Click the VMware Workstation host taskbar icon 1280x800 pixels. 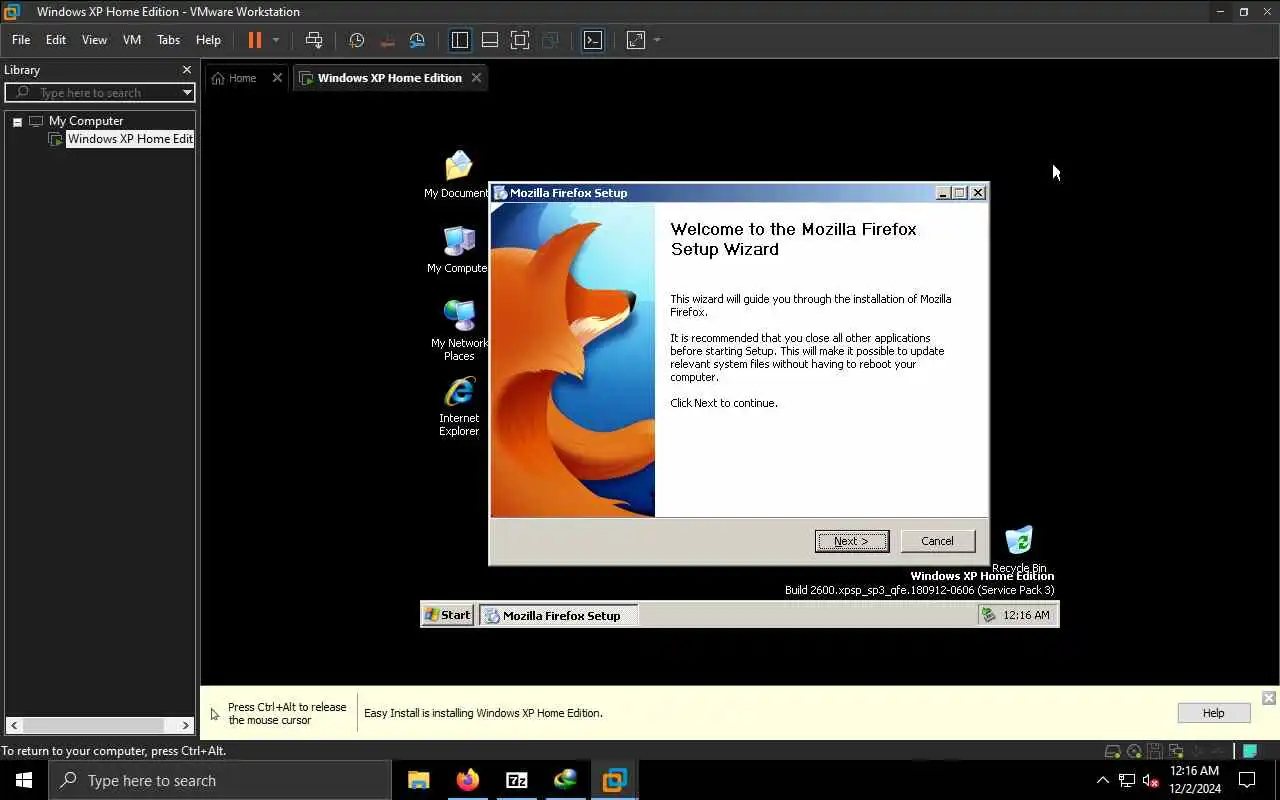614,780
